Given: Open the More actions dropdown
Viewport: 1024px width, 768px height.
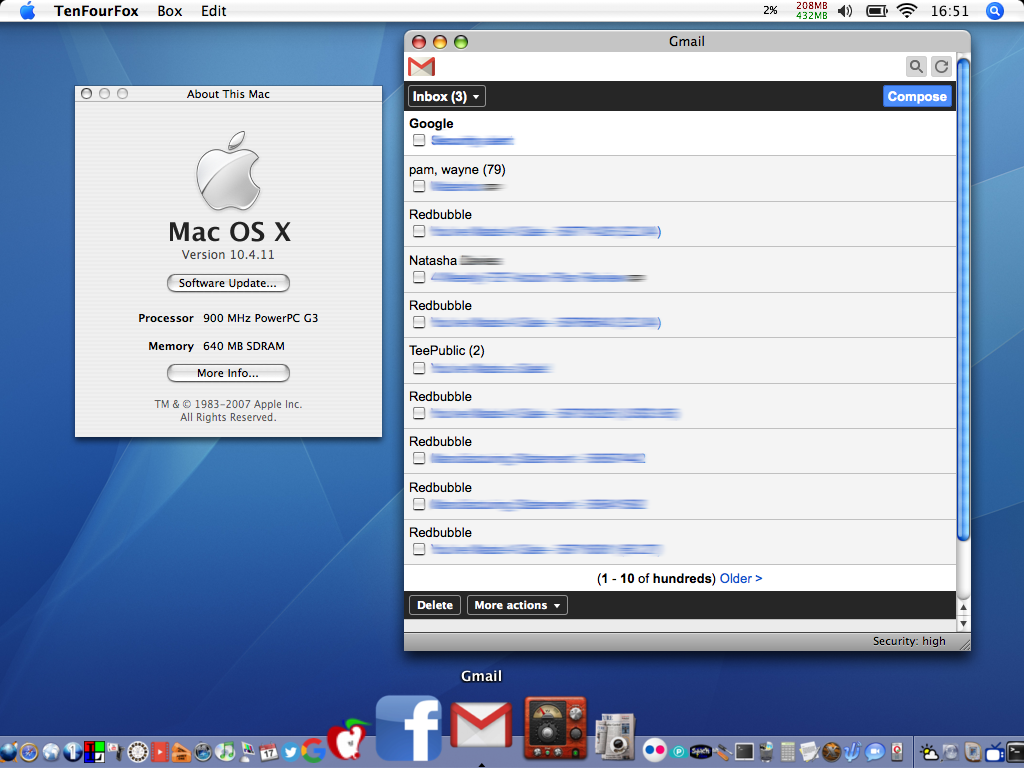Looking at the screenshot, I should [517, 605].
